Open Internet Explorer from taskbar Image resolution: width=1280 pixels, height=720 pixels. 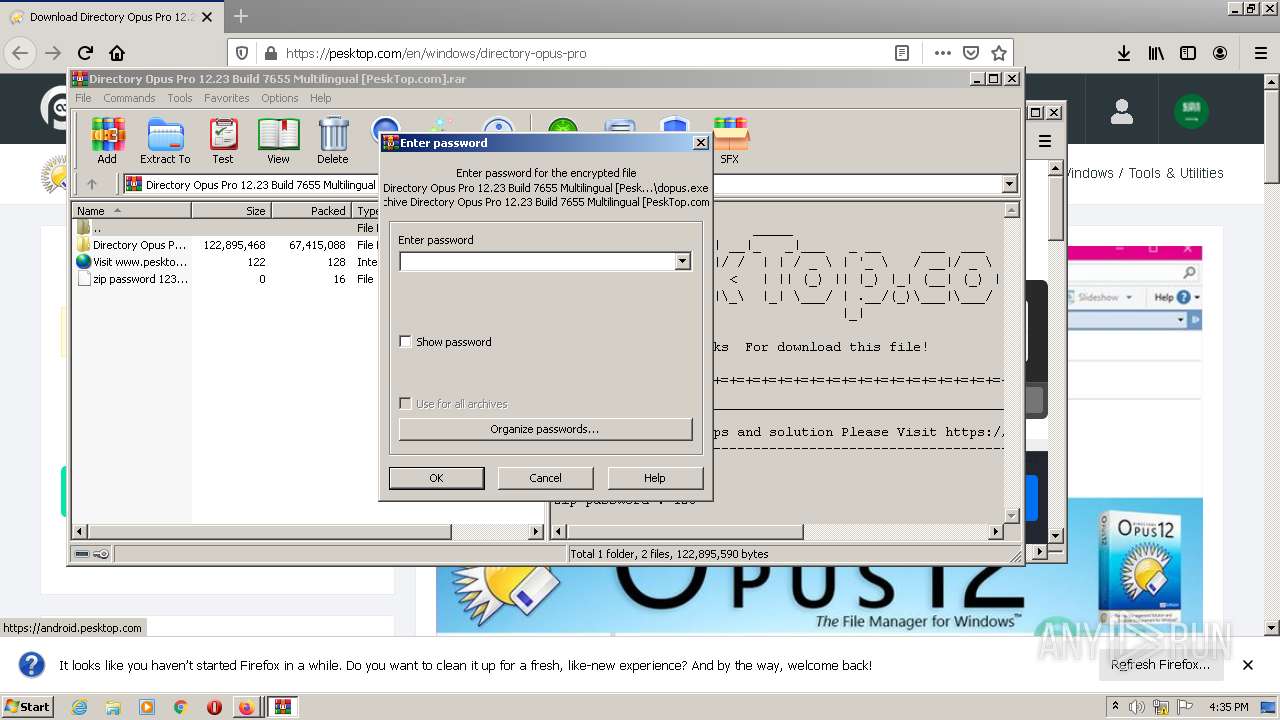click(x=79, y=707)
